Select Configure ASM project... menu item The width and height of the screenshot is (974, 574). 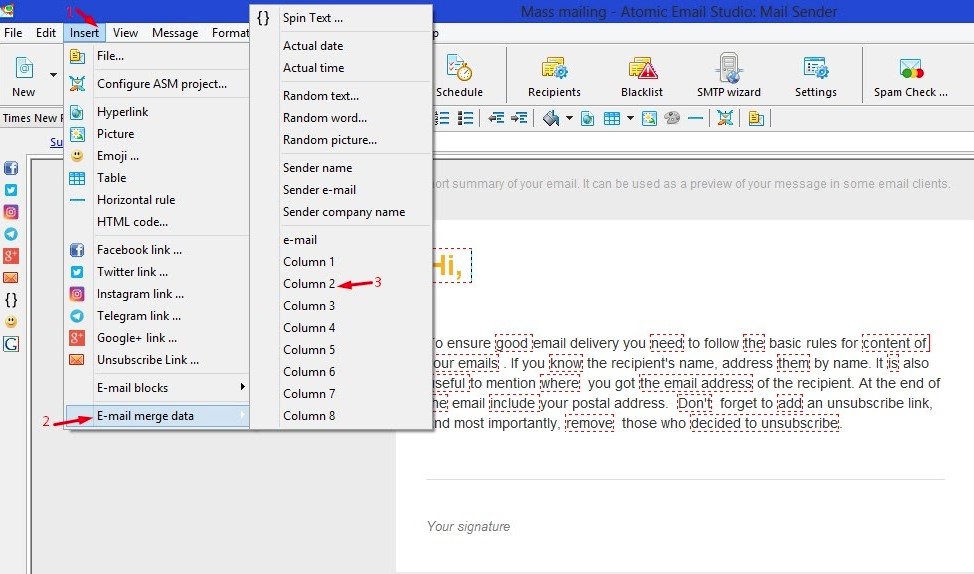click(158, 84)
